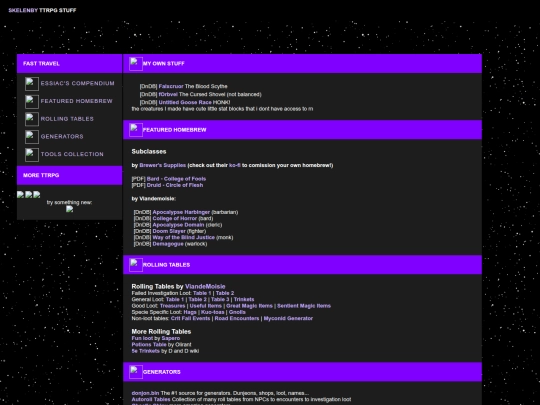
Task: Visit the donjon.bin generator link
Action: (145, 393)
